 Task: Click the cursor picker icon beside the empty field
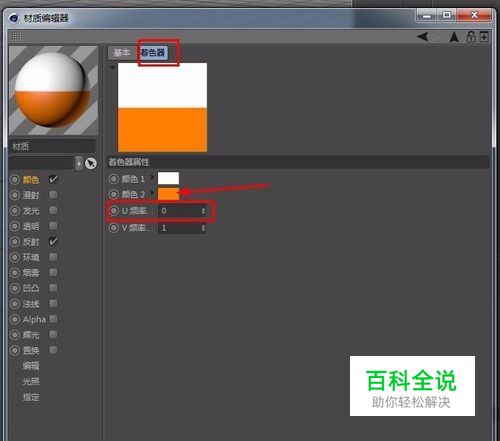click(x=91, y=163)
